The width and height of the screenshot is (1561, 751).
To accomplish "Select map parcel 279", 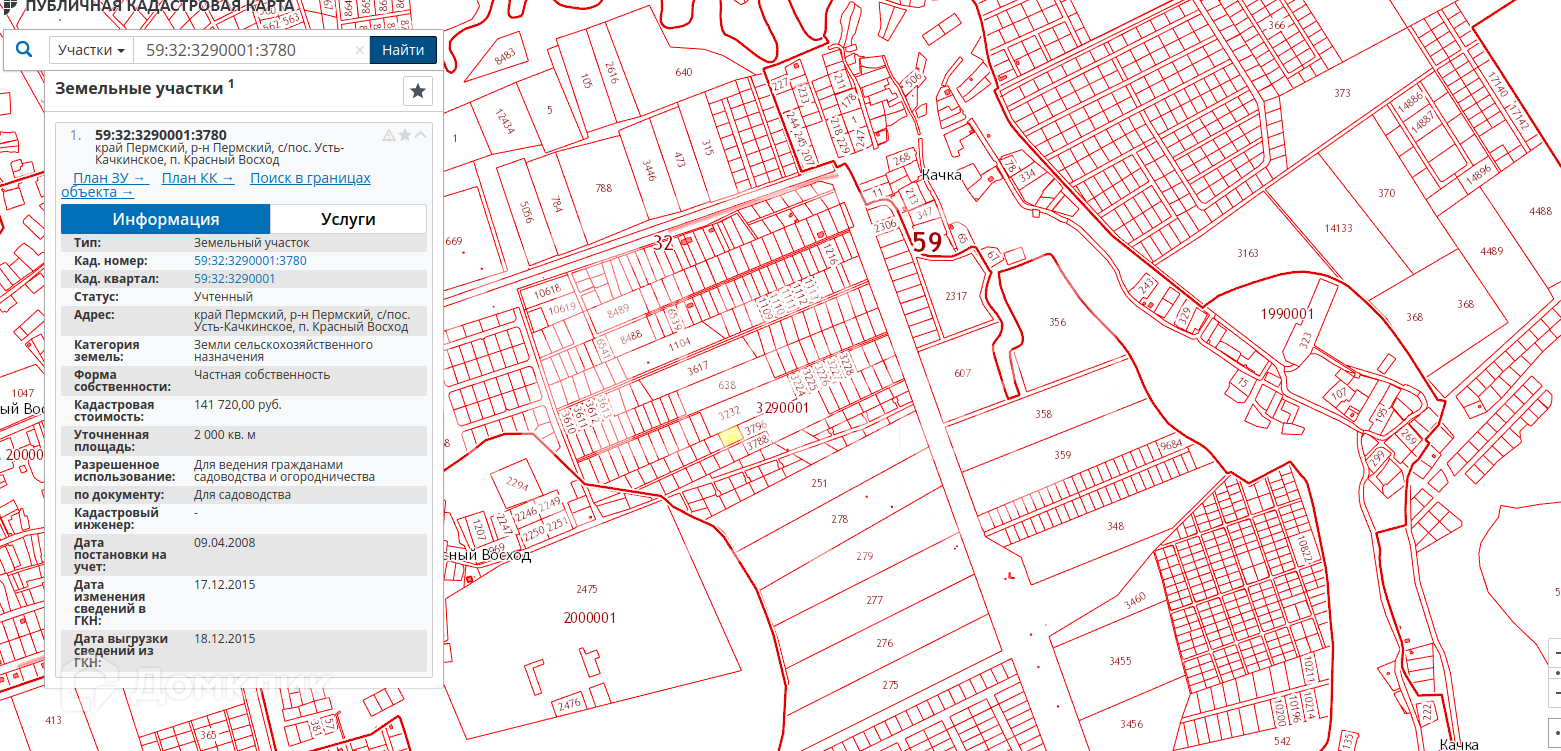I will coord(865,556).
